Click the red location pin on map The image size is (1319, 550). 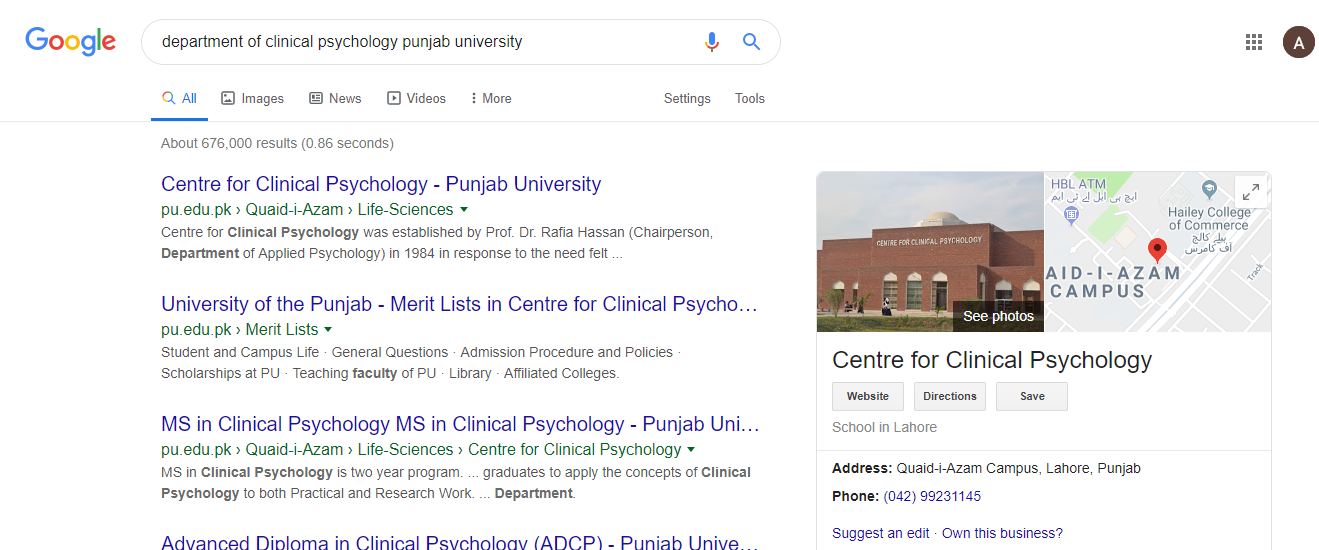click(x=1158, y=250)
